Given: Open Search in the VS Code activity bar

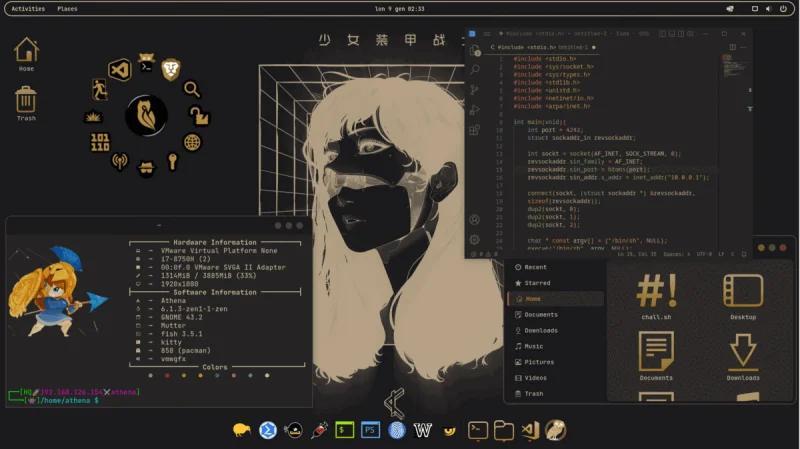Looking at the screenshot, I should coord(475,69).
